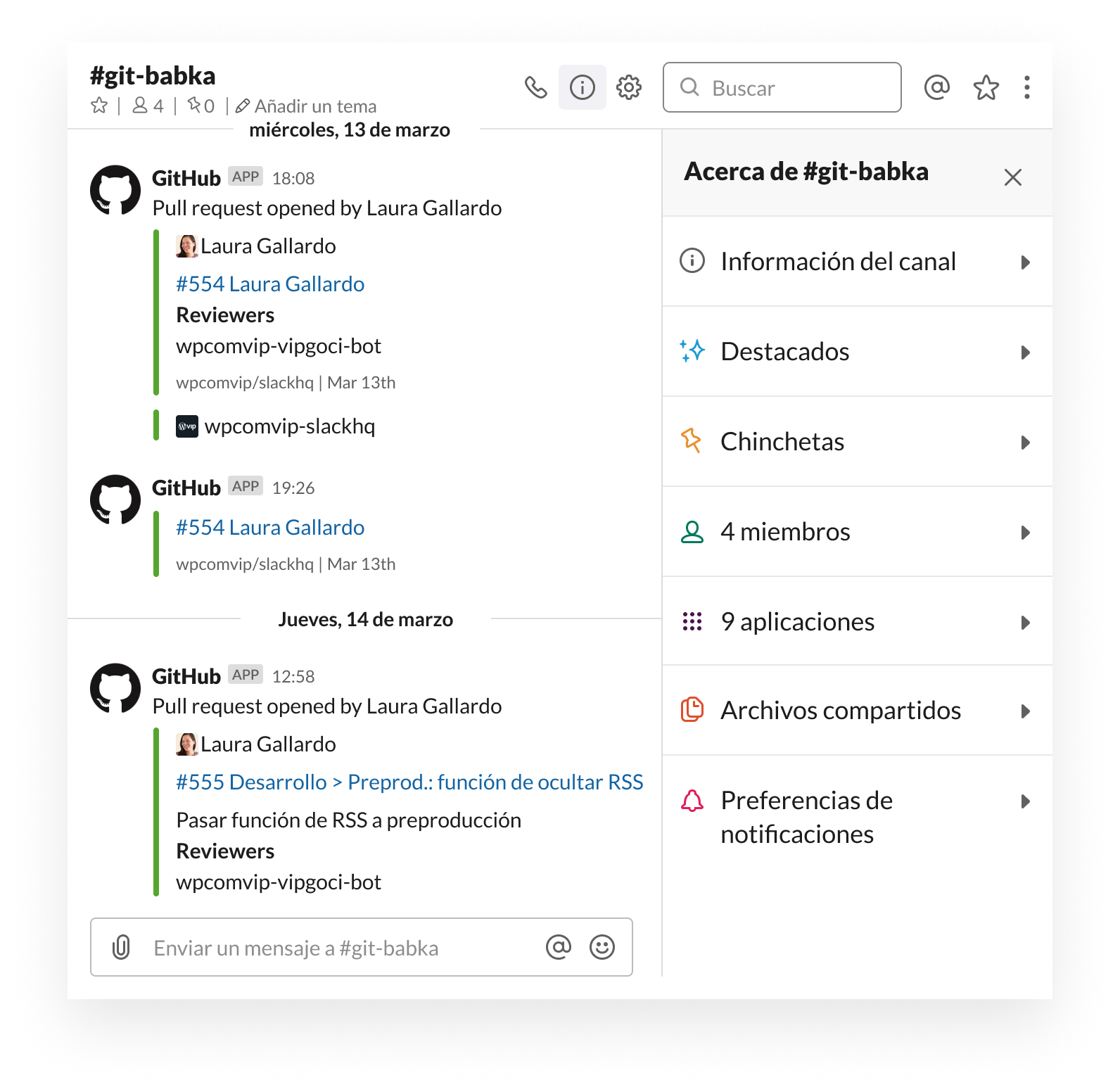The width and height of the screenshot is (1120, 1092).
Task: Star the #git-babka channel under its title
Action: click(99, 106)
